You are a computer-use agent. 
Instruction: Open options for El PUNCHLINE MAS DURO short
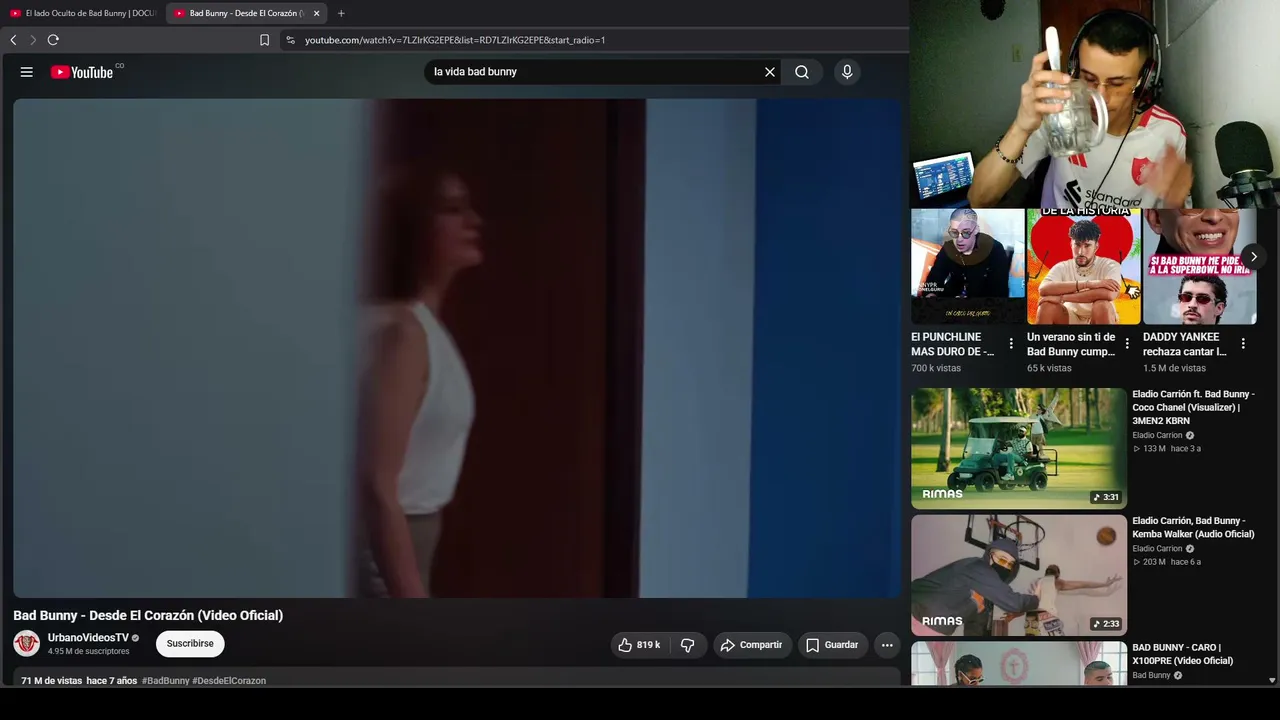(1011, 344)
